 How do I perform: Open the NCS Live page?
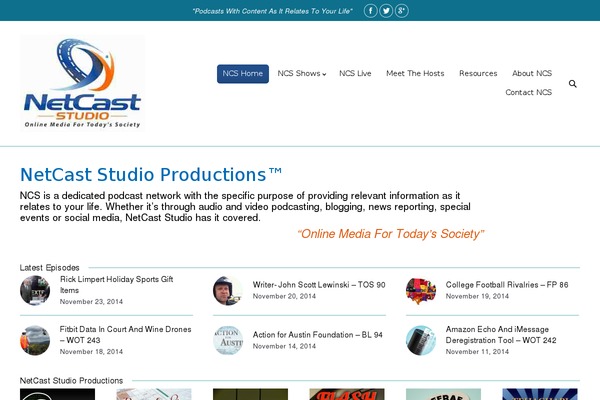[x=355, y=73]
